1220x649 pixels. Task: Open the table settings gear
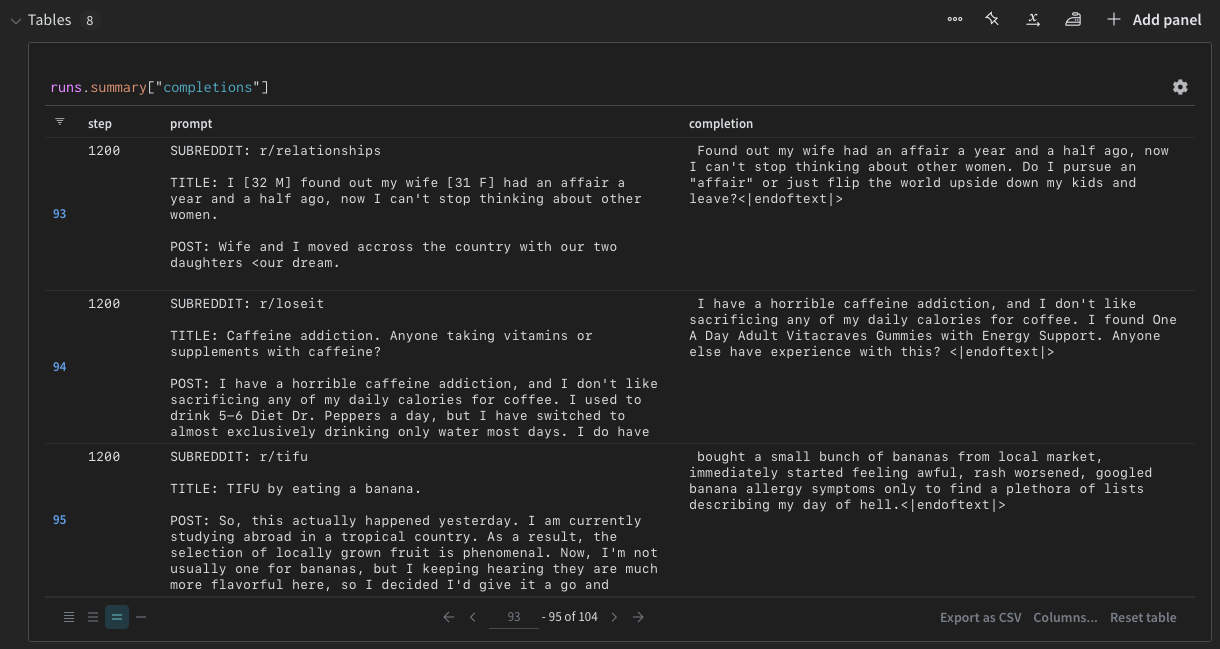pos(1180,87)
